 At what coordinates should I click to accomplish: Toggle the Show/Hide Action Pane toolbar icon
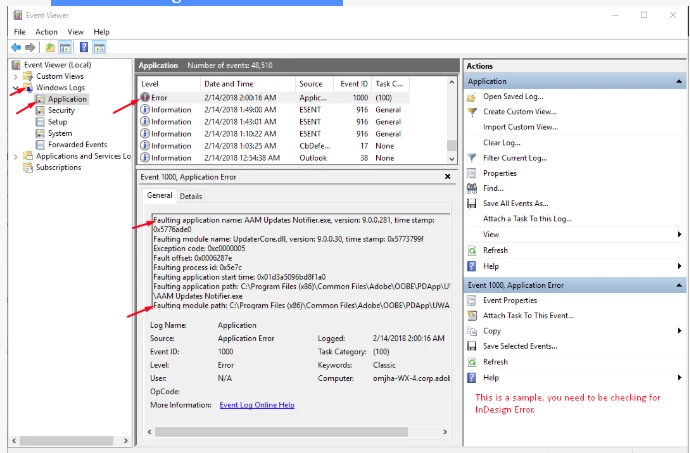[99, 47]
